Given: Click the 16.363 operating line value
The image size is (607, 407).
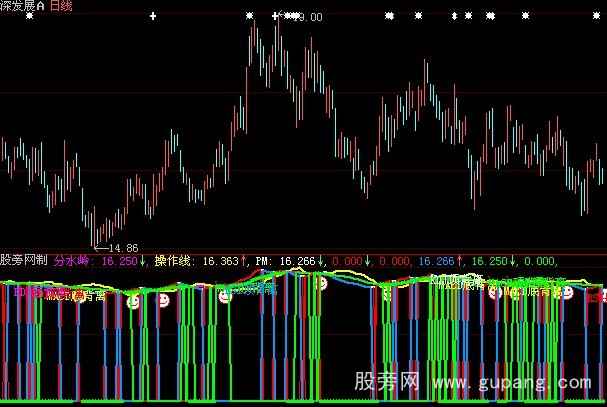Looking at the screenshot, I should pos(221,261).
